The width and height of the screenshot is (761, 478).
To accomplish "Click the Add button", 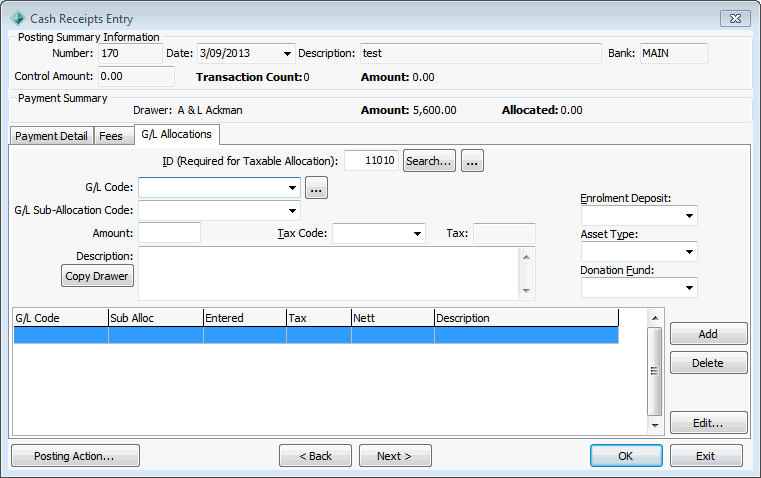I will 708,333.
